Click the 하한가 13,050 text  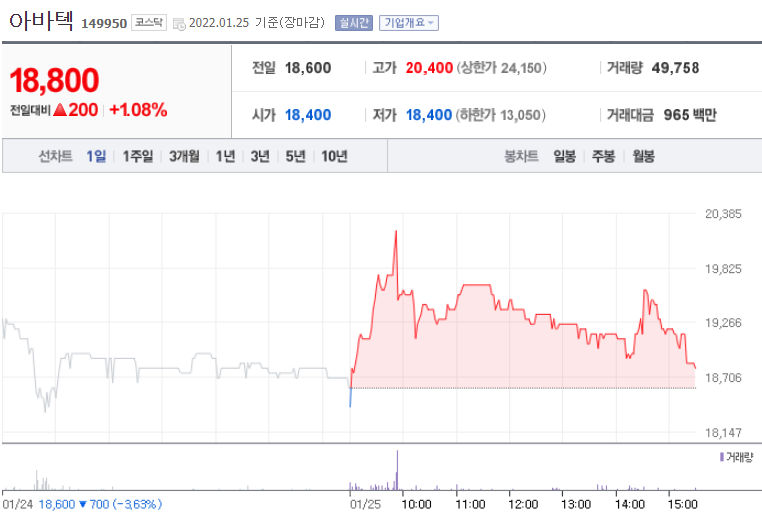[501, 115]
